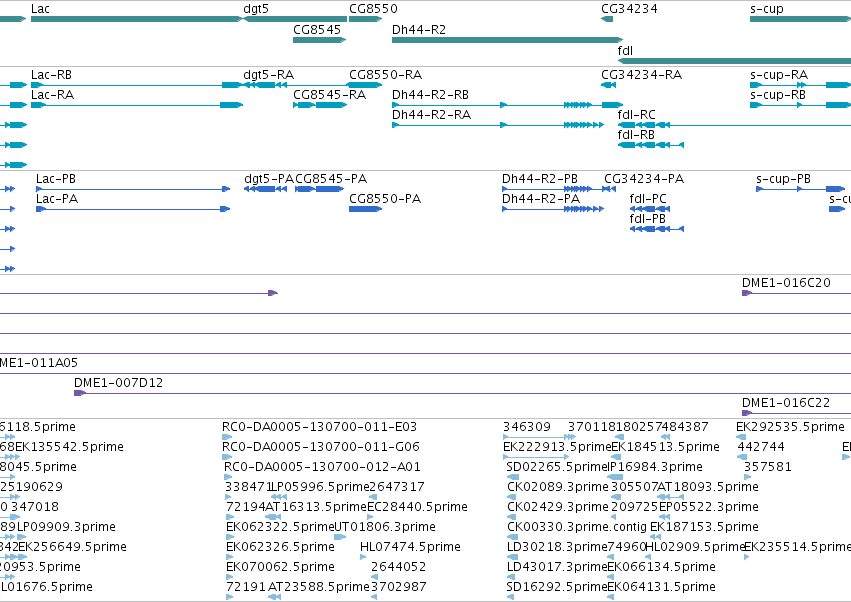The width and height of the screenshot is (851, 602).
Task: Select the CK02429.3prime label
Action: (x=557, y=507)
